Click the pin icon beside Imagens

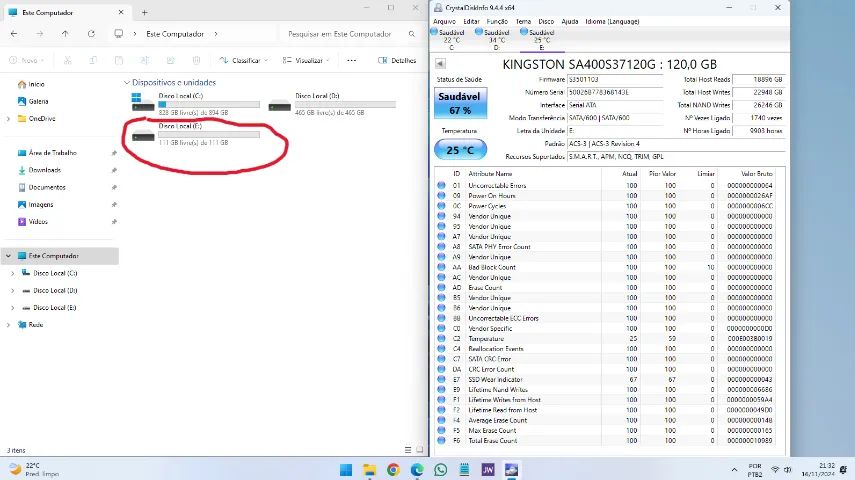114,205
